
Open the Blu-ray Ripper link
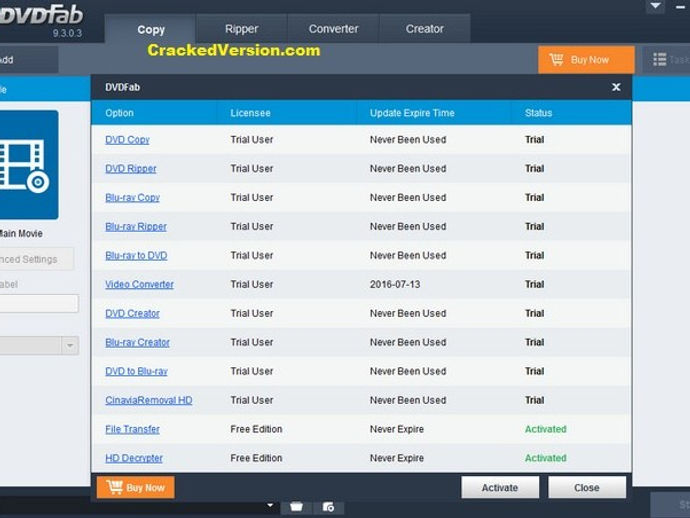tap(136, 227)
